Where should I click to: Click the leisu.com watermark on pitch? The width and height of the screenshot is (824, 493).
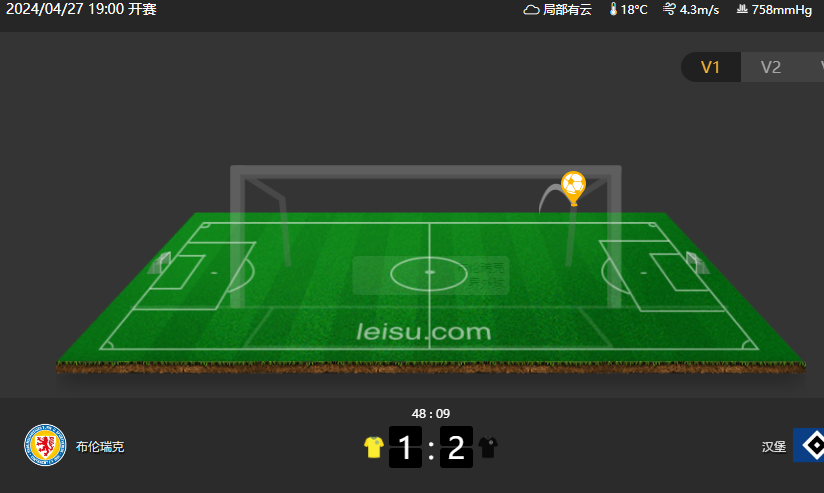coord(424,332)
